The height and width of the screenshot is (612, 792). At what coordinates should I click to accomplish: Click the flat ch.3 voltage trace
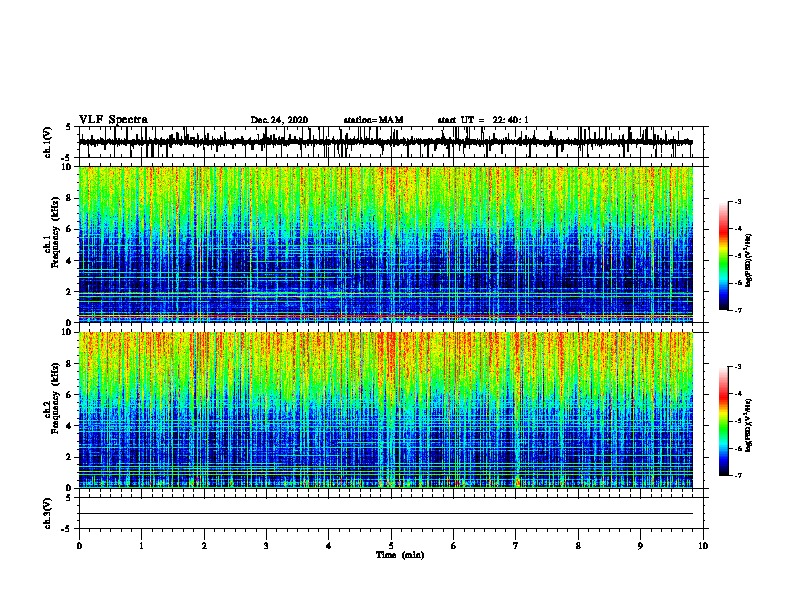[385, 514]
